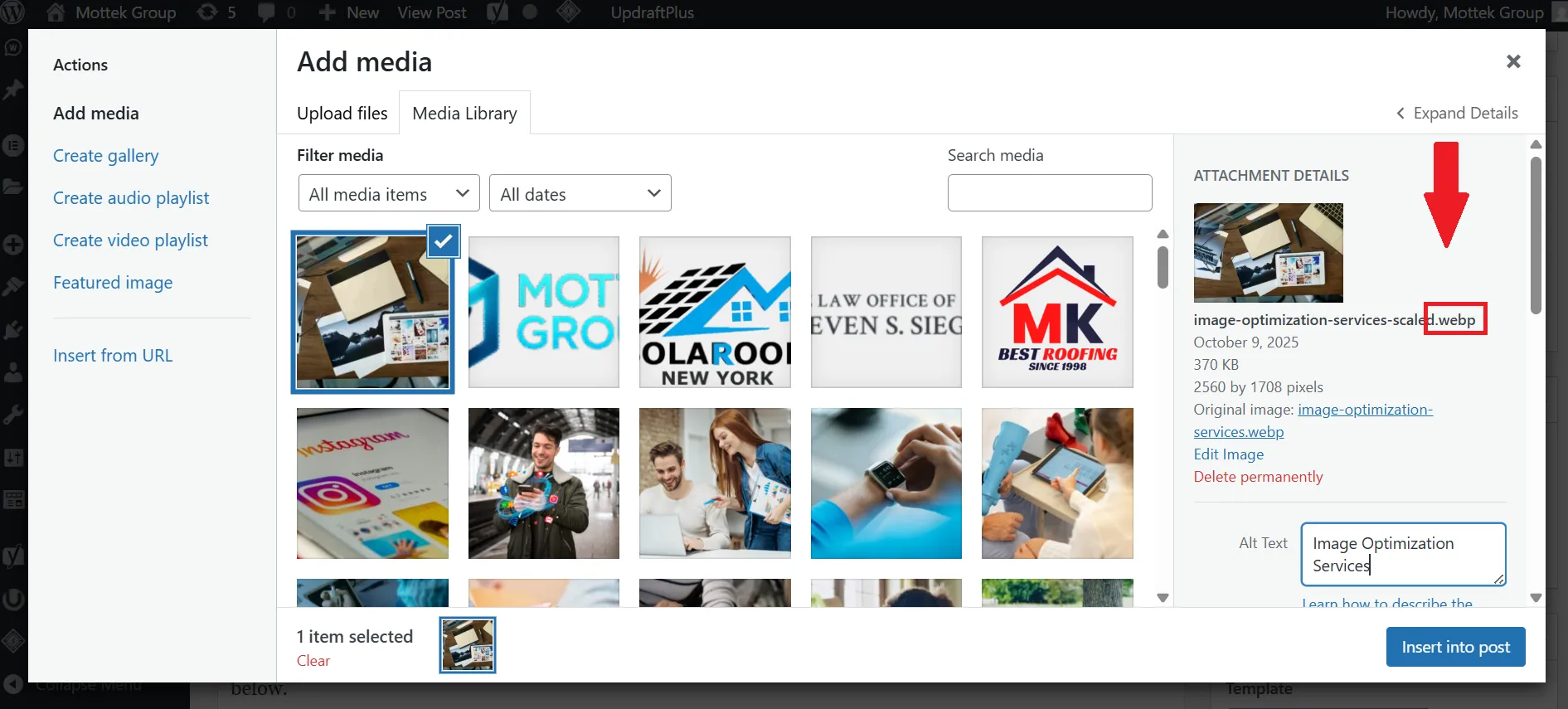Image resolution: width=1568 pixels, height=709 pixels.
Task: Clear the current media selection
Action: point(313,661)
